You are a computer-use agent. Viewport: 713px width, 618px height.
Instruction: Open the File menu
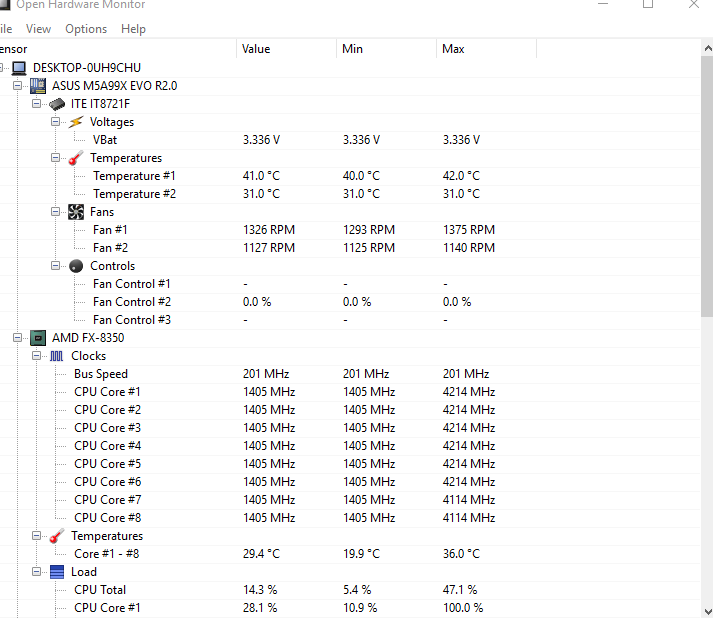6,29
